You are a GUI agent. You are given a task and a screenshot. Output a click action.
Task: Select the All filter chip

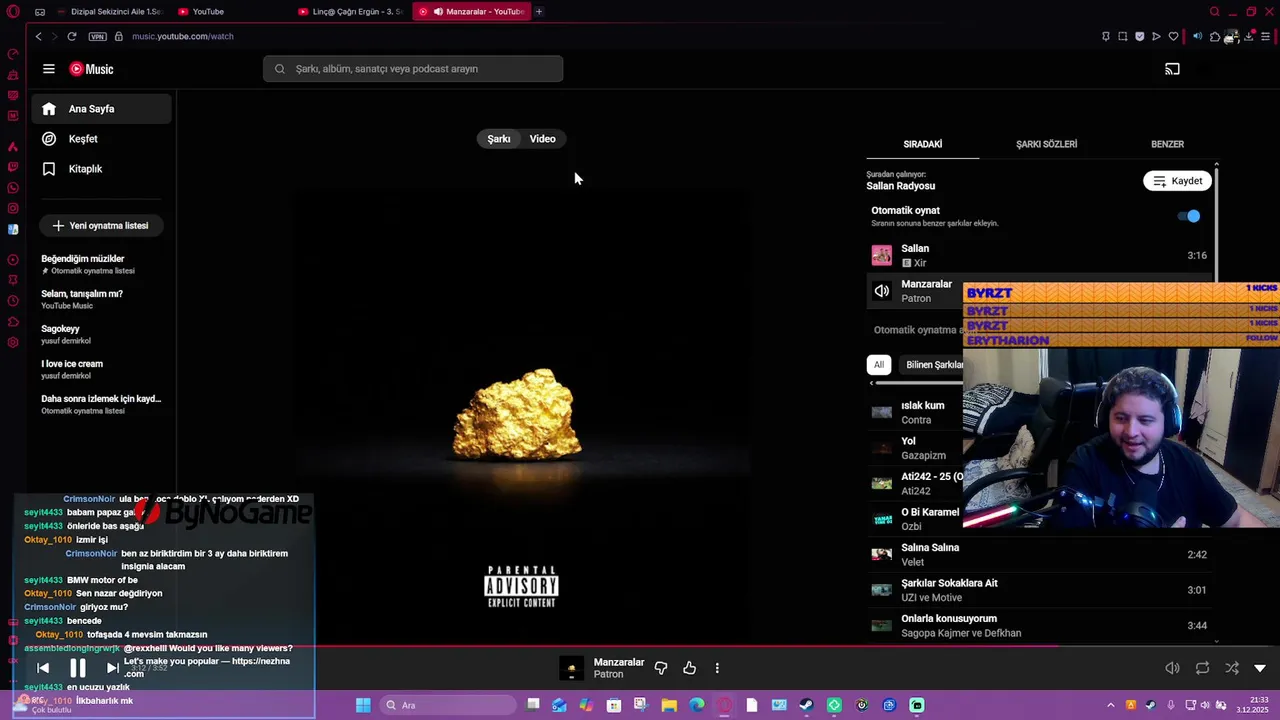coord(878,365)
